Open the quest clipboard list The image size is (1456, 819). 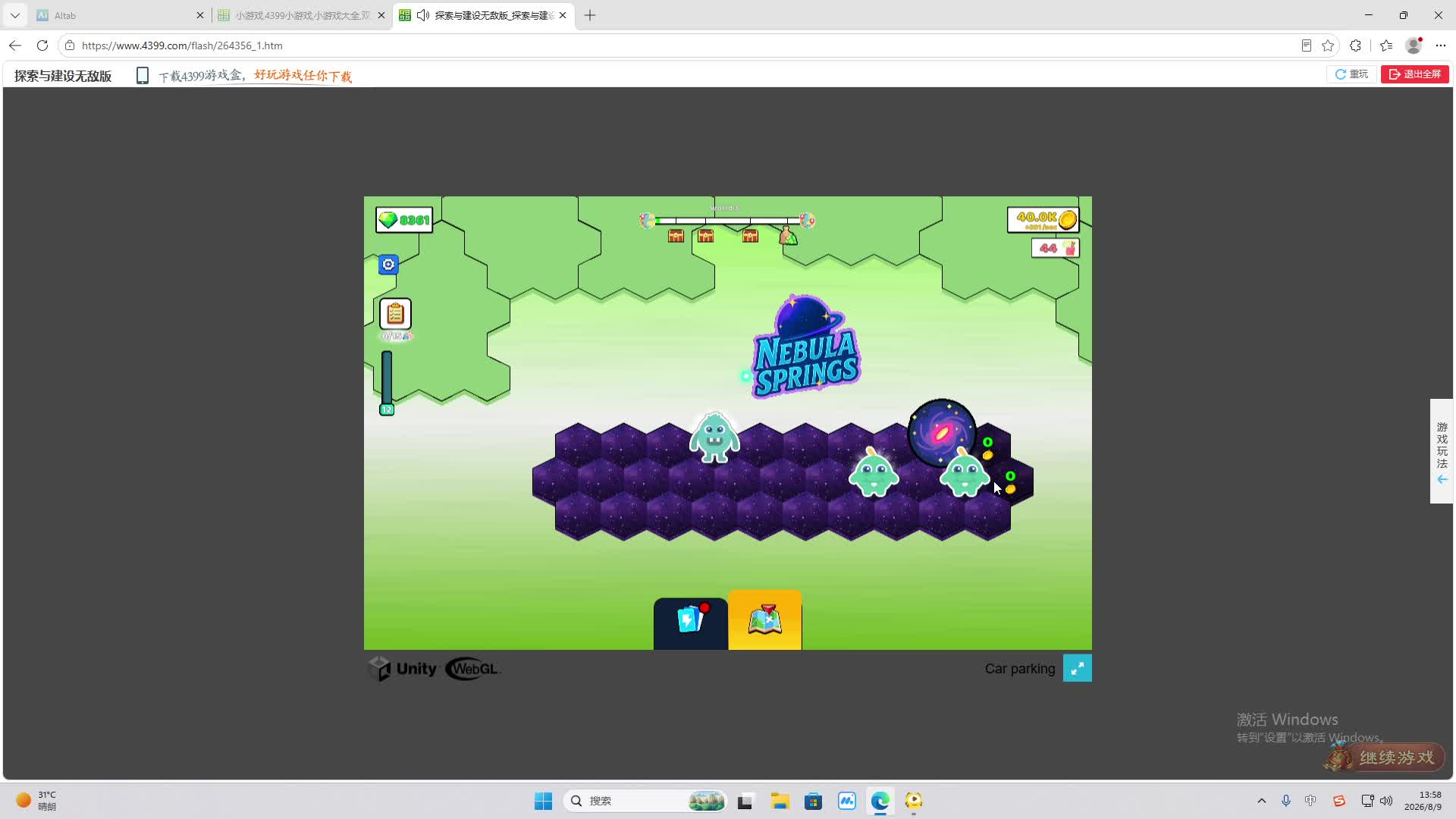click(x=395, y=314)
